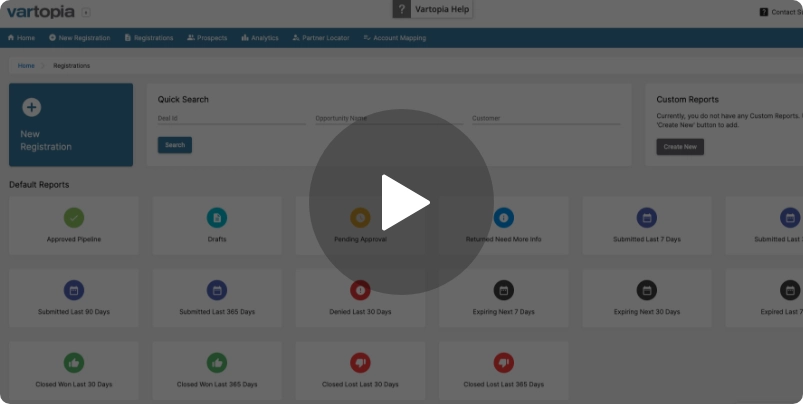Open Submitted Last 90 Days calendar icon
Viewport: 803px width, 404px height.
(74, 290)
